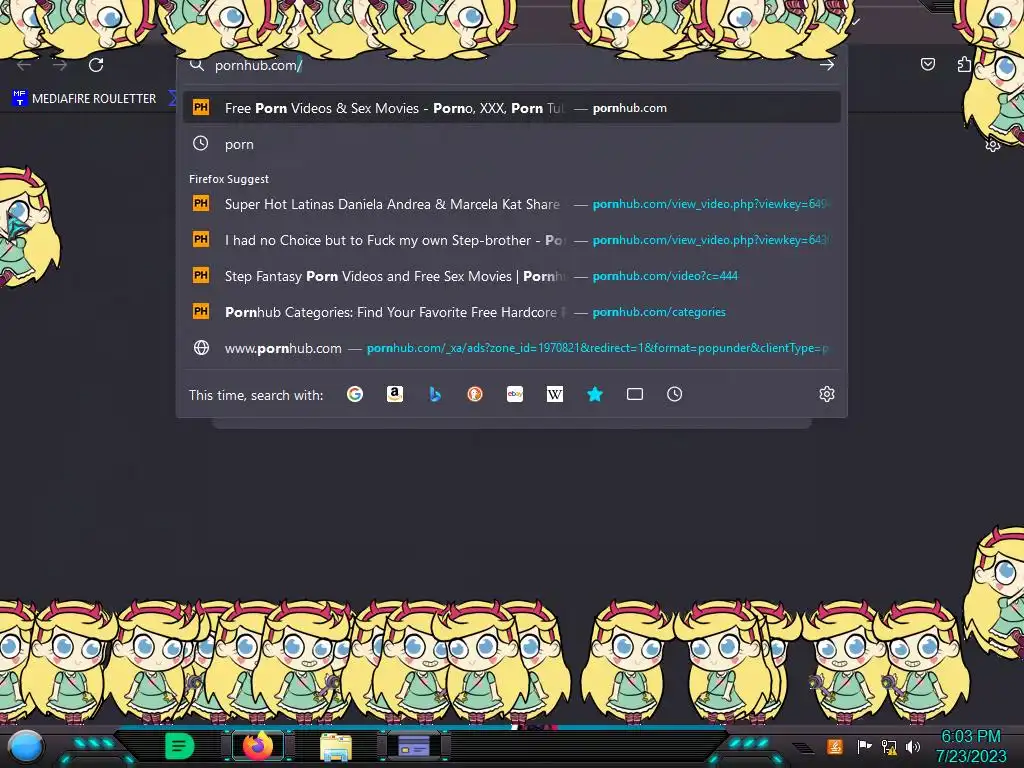This screenshot has height=768, width=1024.
Task: Open the taskbar clock showing 6:03 PM
Action: (971, 746)
